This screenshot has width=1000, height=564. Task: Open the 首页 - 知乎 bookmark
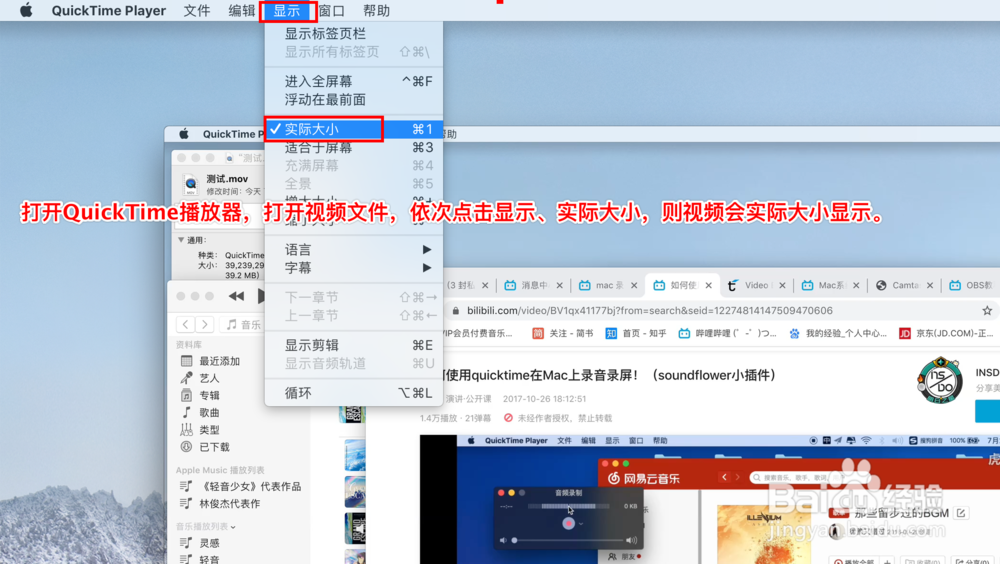(635, 333)
